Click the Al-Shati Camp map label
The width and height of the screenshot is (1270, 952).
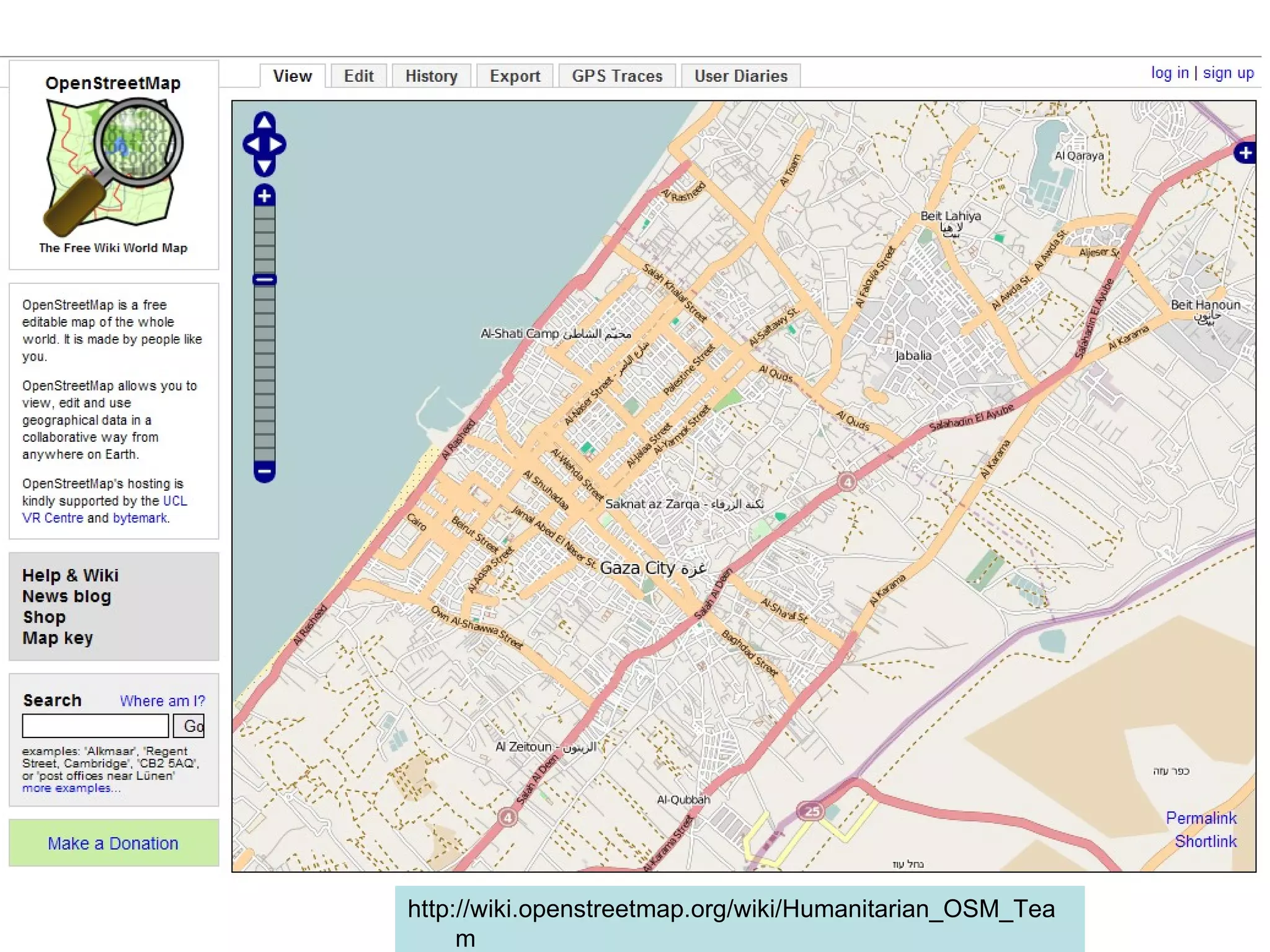coord(556,333)
